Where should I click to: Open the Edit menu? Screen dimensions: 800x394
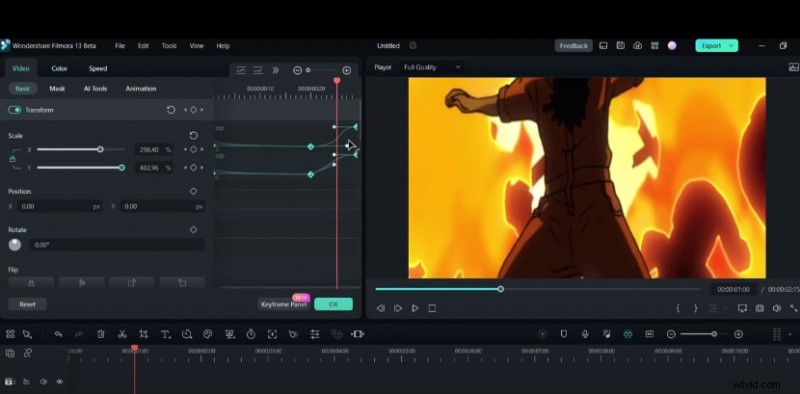pyautogui.click(x=143, y=45)
